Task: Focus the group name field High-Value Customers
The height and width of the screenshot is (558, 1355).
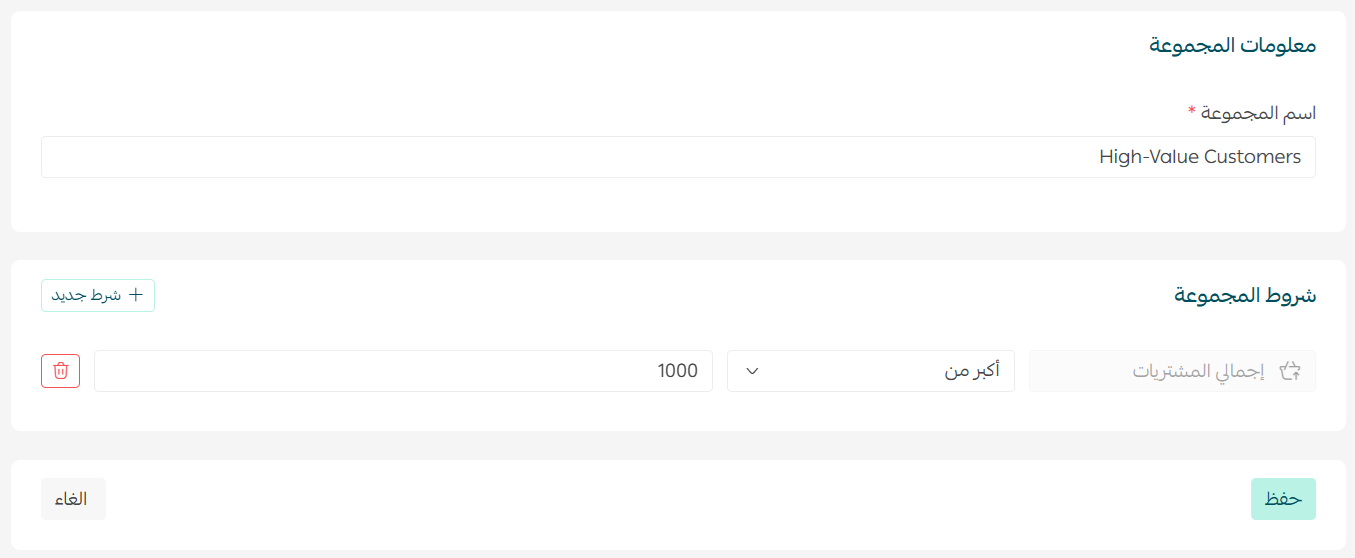Action: 678,157
